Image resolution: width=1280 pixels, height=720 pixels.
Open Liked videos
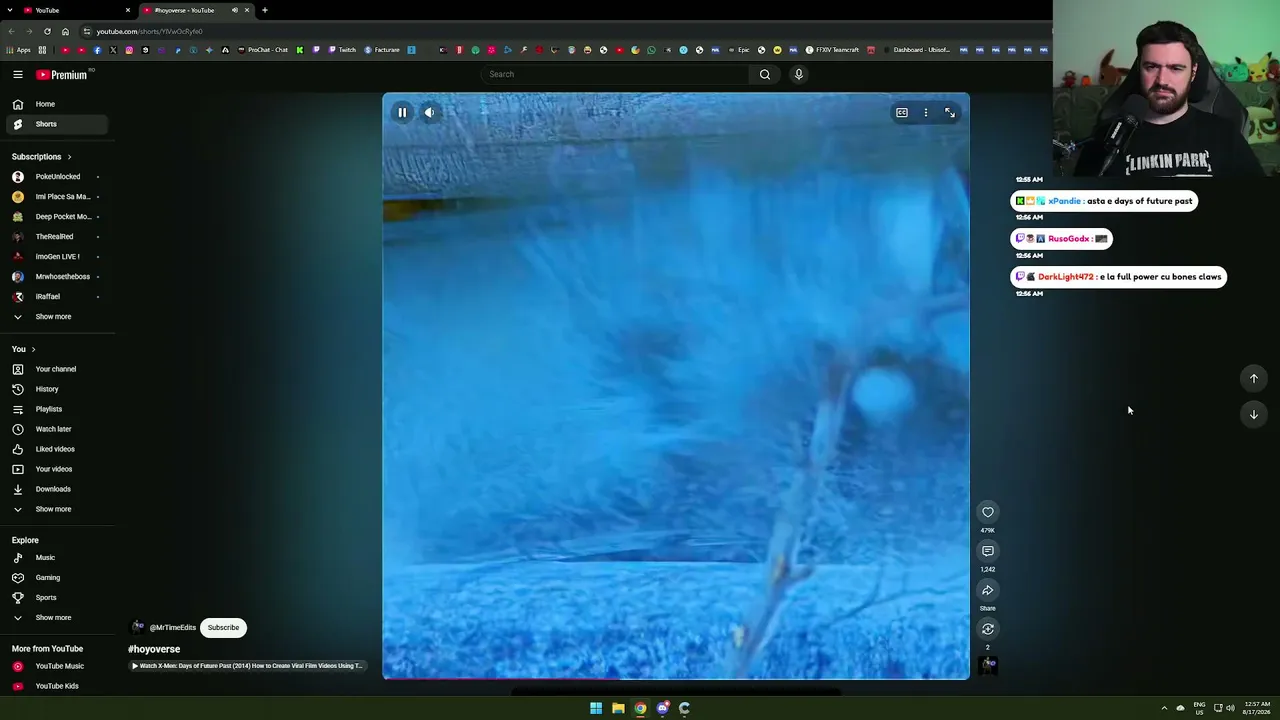pos(57,449)
